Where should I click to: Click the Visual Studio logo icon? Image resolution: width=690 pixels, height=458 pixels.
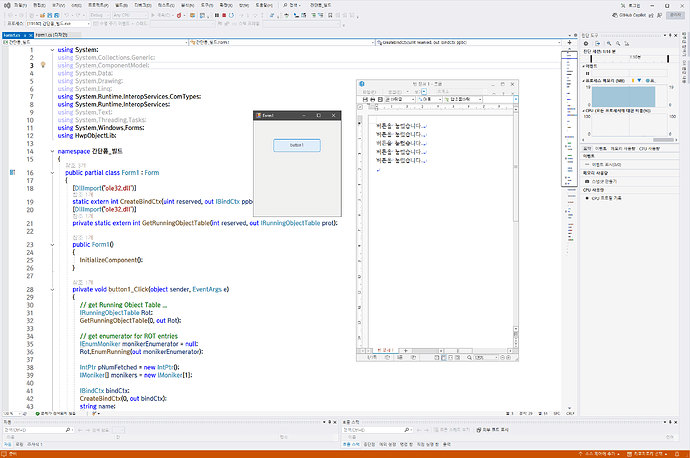[7, 5]
